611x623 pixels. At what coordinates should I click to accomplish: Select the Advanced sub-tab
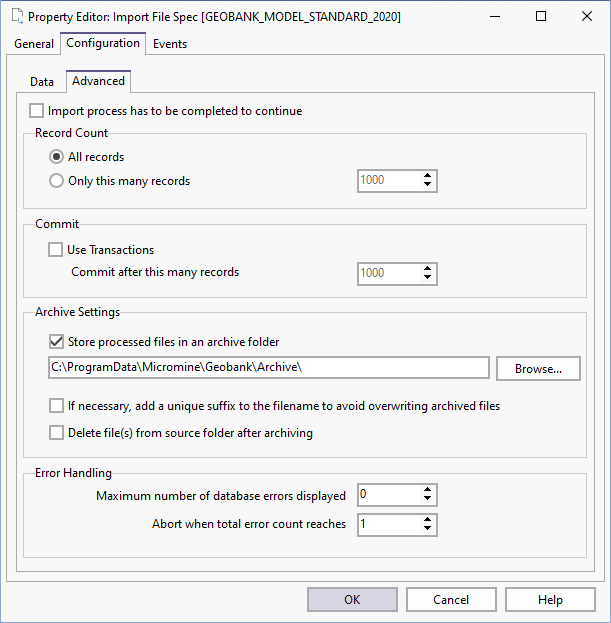[99, 81]
